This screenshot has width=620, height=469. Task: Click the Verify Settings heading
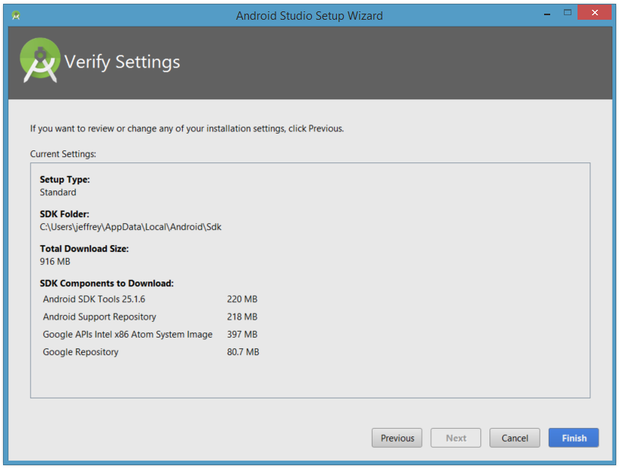coord(122,62)
